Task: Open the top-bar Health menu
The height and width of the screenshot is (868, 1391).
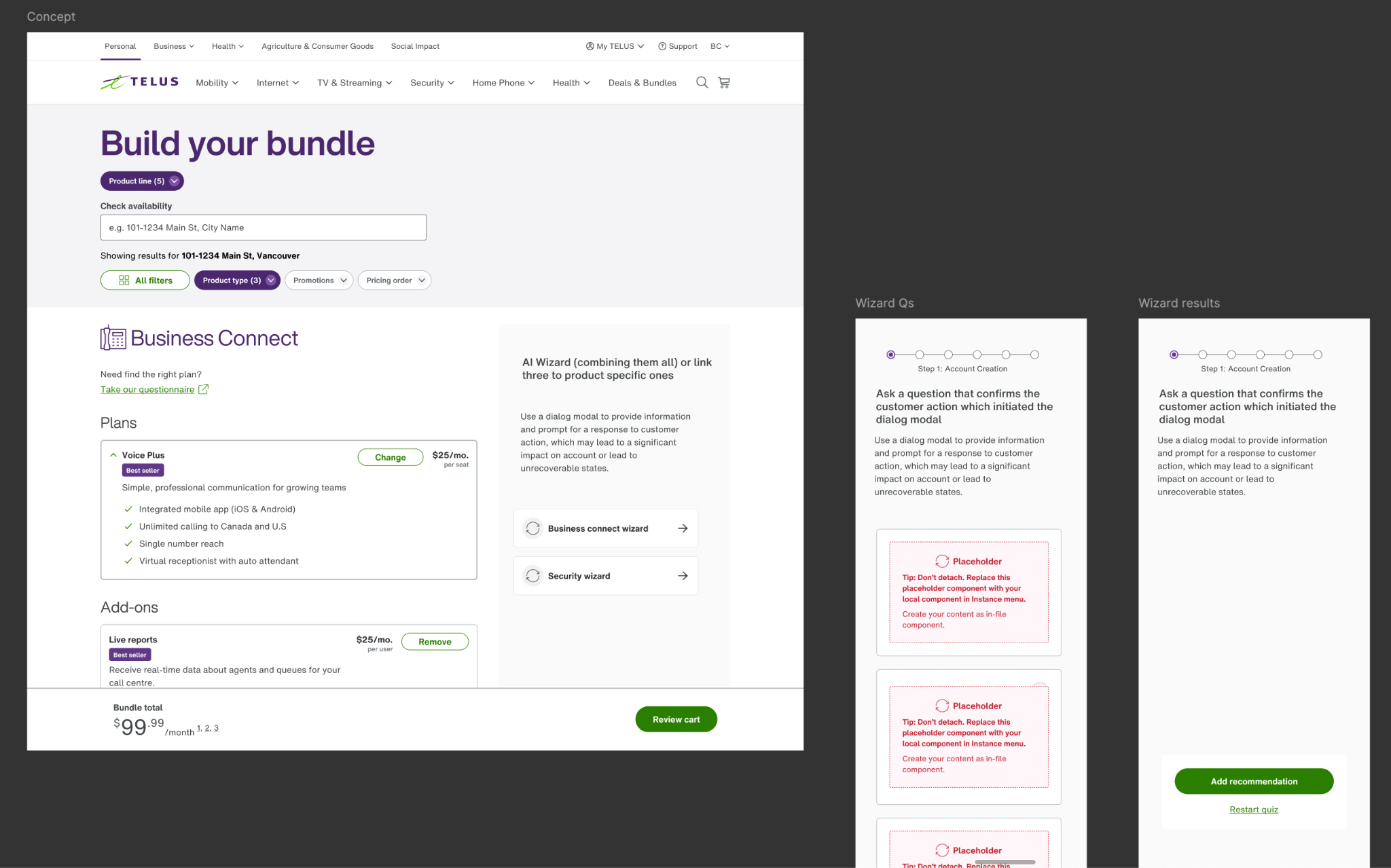Action: click(x=228, y=46)
